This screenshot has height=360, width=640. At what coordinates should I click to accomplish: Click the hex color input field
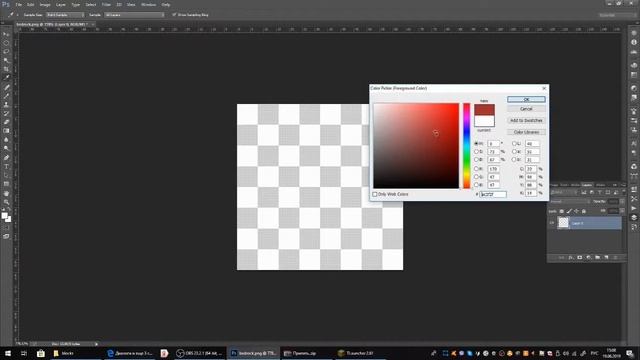(x=493, y=195)
